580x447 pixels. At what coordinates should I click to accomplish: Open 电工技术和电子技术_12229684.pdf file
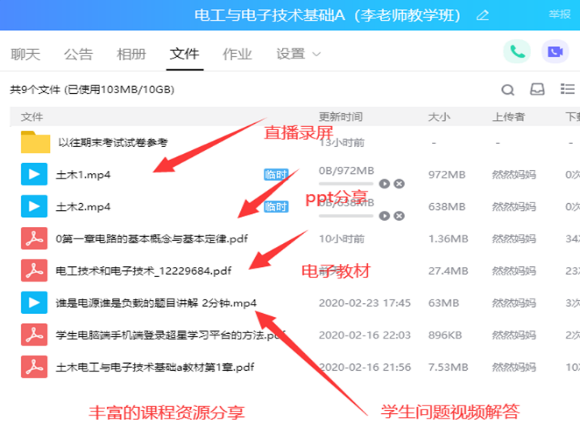pyautogui.click(x=144, y=271)
